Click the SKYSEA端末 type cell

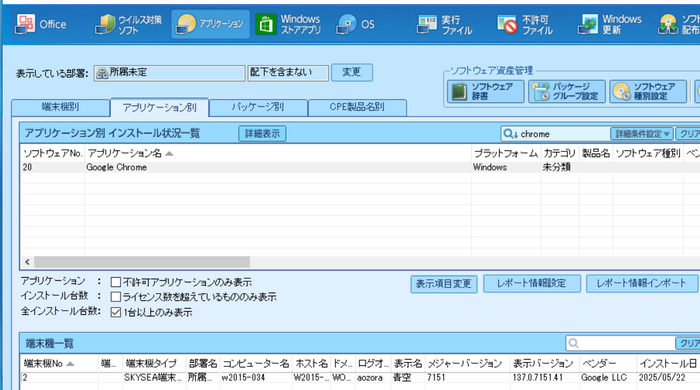pos(153,378)
